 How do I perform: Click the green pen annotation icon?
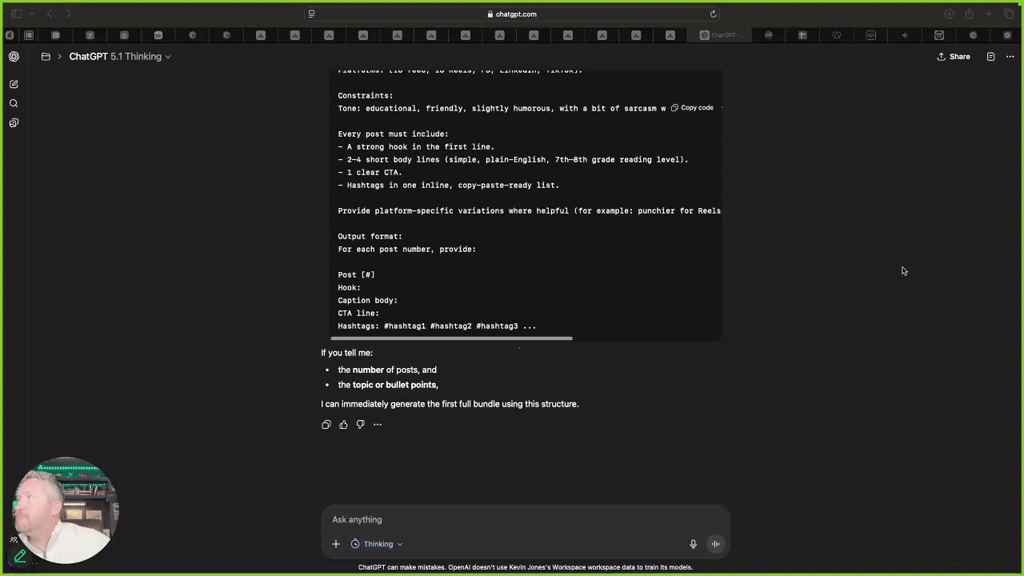(20, 556)
